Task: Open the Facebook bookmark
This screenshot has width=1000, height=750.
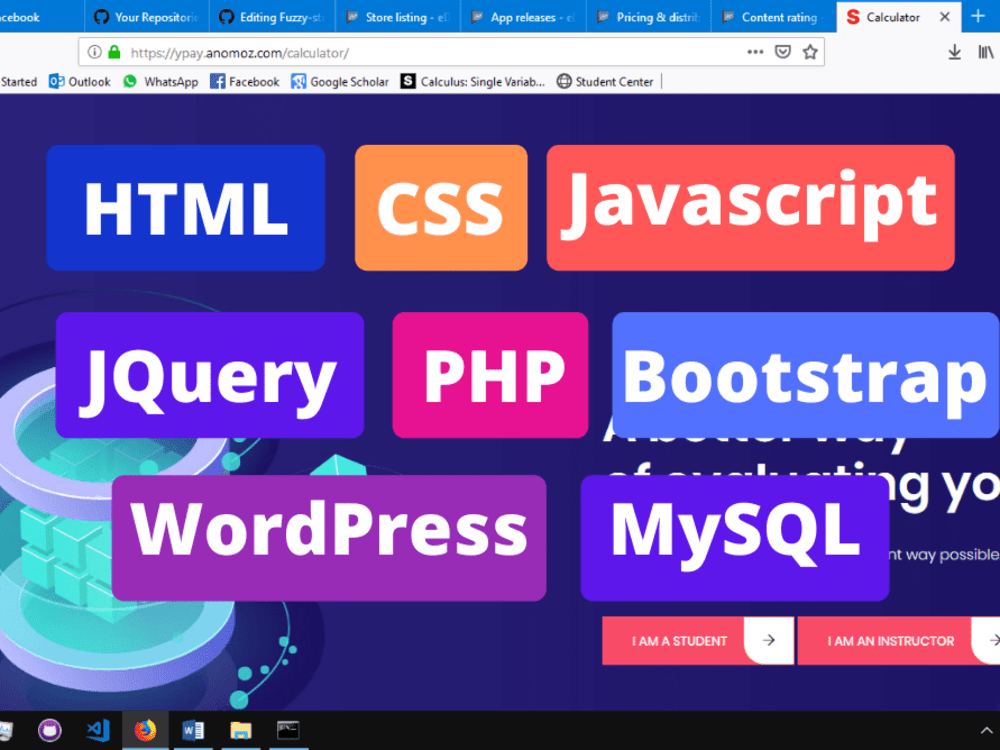Action: click(245, 82)
